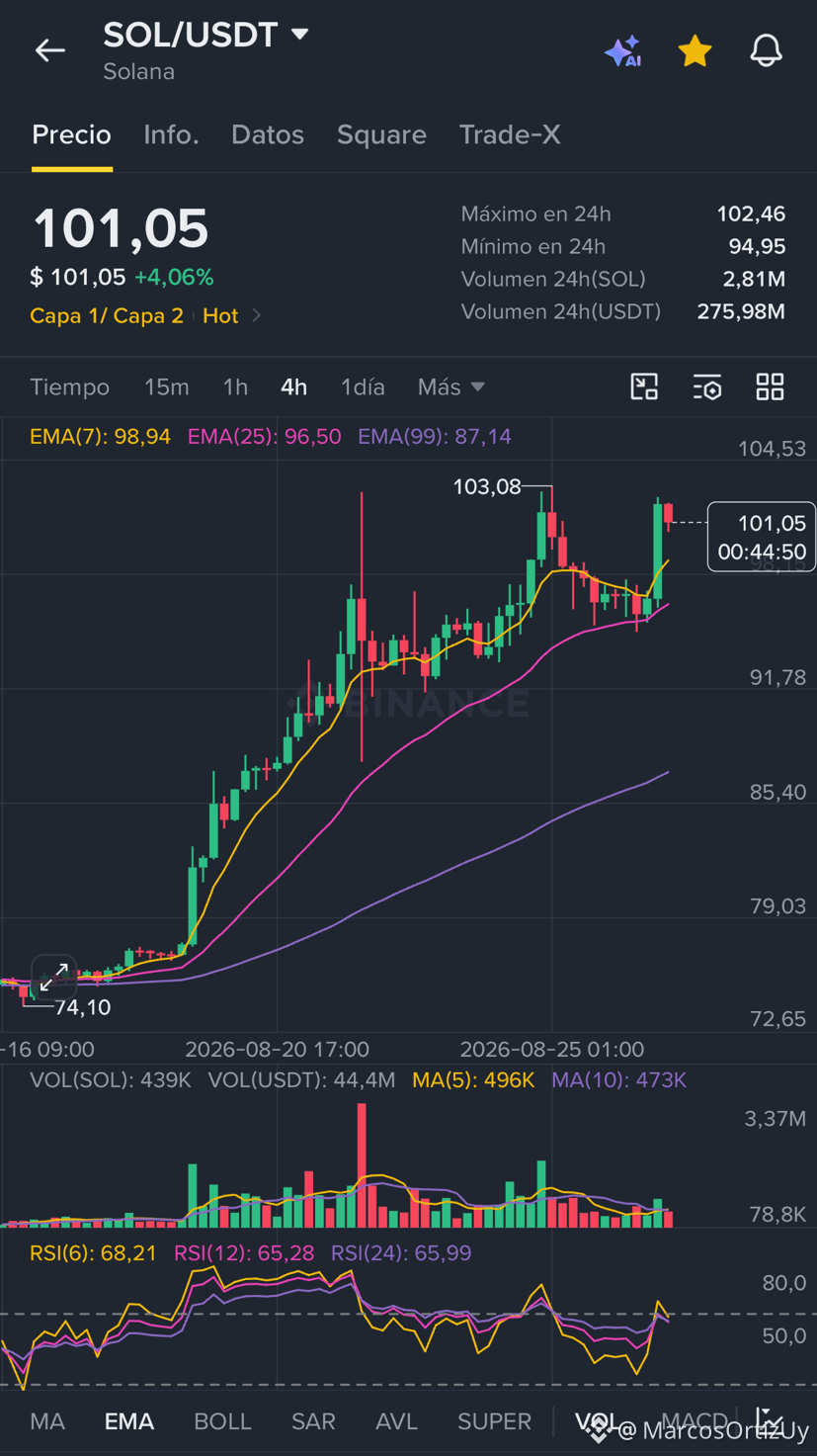Tap the current price label 101,05
The width and height of the screenshot is (817, 1456).
point(762,537)
